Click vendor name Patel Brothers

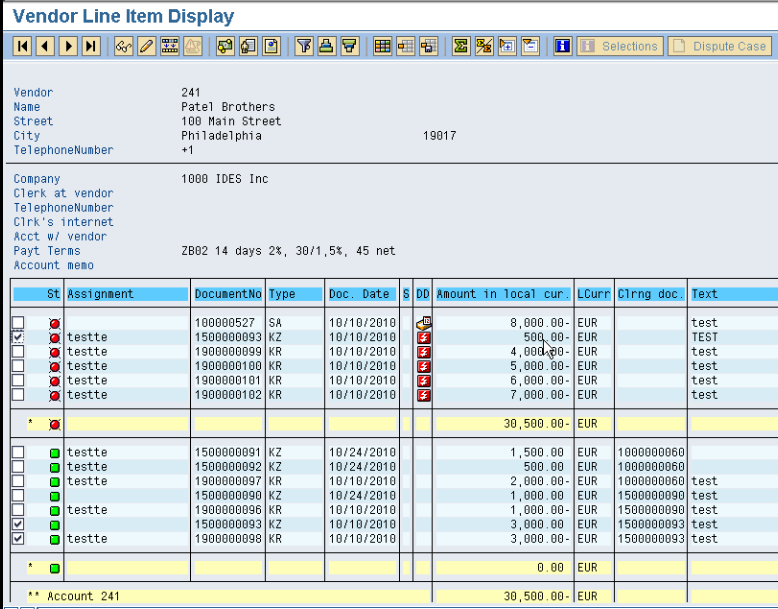coord(228,107)
